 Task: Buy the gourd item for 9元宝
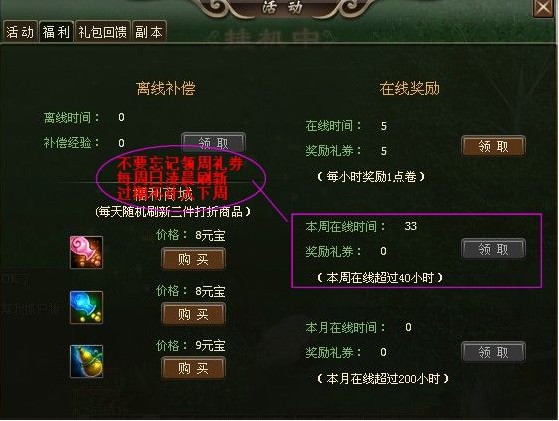pos(193,368)
